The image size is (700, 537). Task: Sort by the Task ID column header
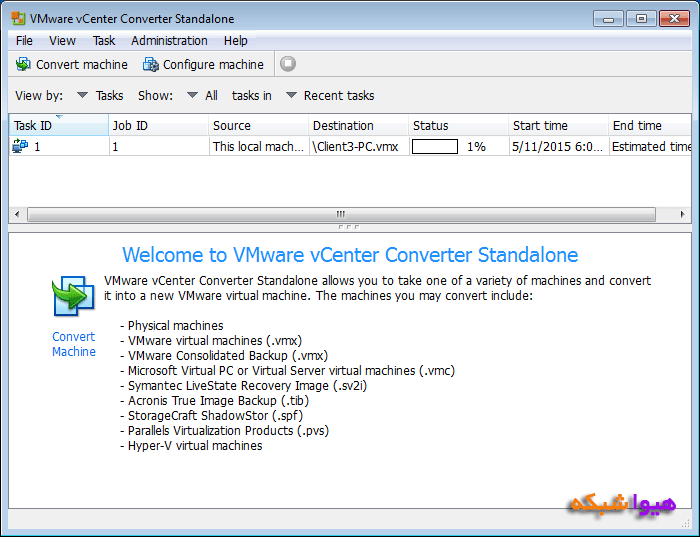click(58, 125)
